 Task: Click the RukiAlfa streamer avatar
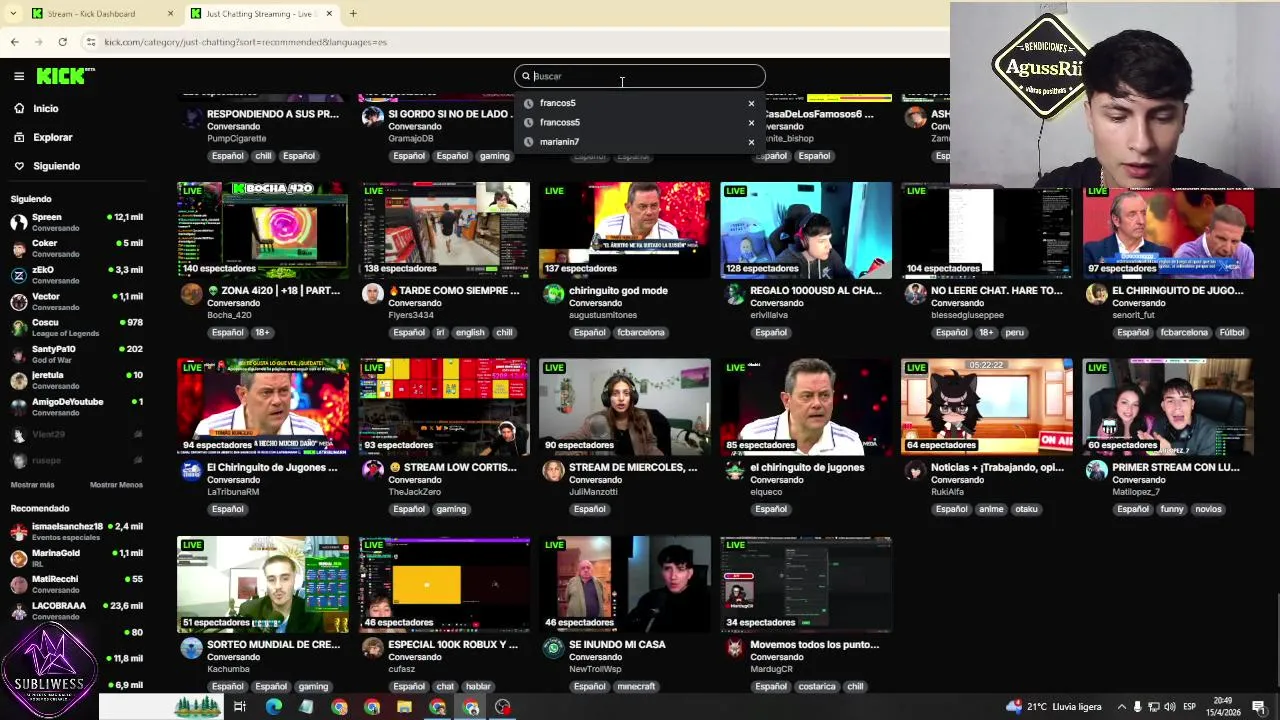click(915, 471)
